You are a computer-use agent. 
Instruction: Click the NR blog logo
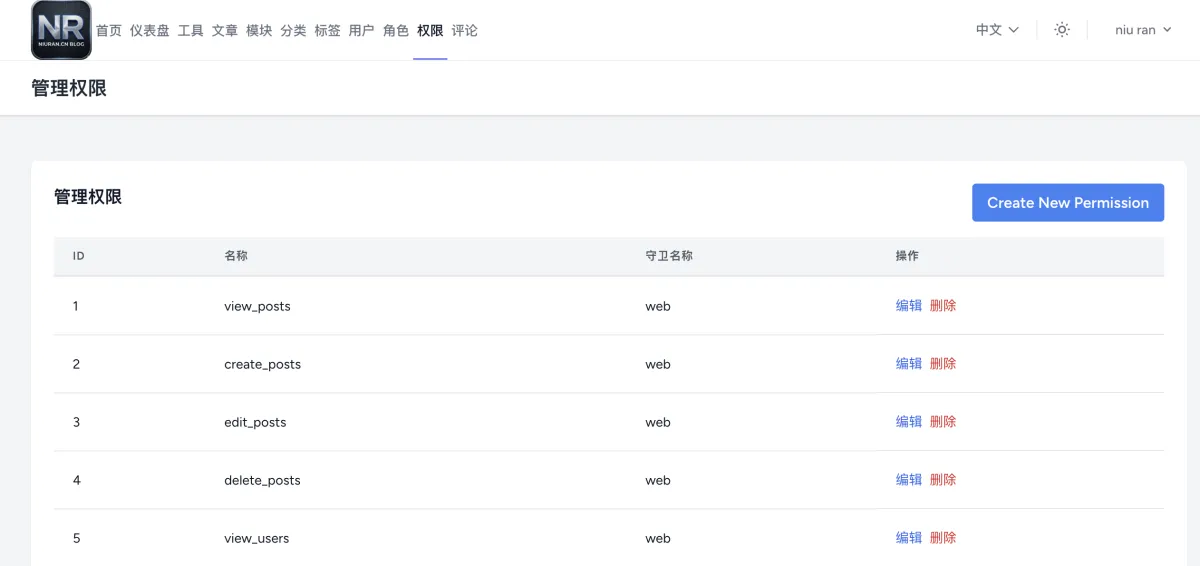coord(61,30)
